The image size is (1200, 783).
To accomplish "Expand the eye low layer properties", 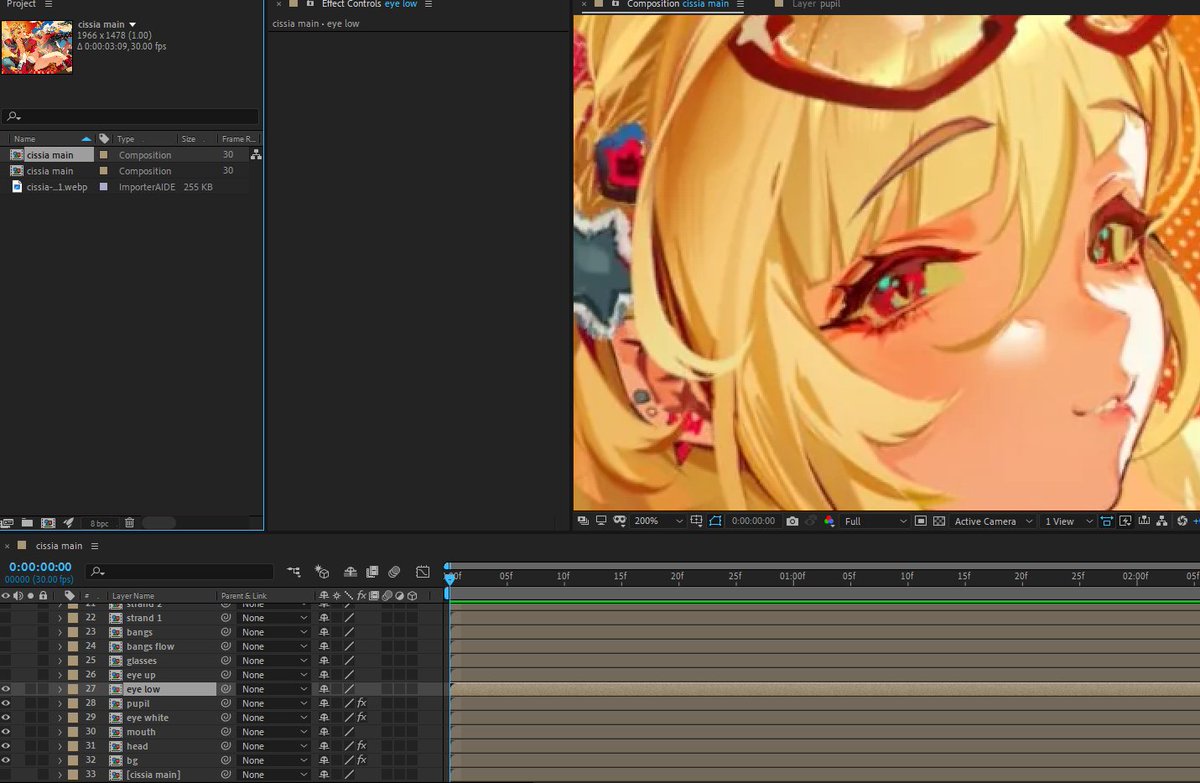I will [60, 689].
